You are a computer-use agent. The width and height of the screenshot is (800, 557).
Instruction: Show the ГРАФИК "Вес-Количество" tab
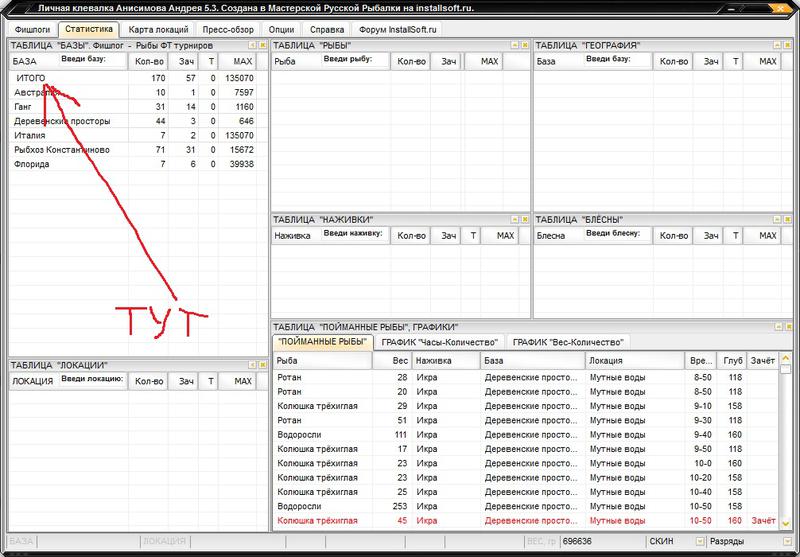[569, 342]
